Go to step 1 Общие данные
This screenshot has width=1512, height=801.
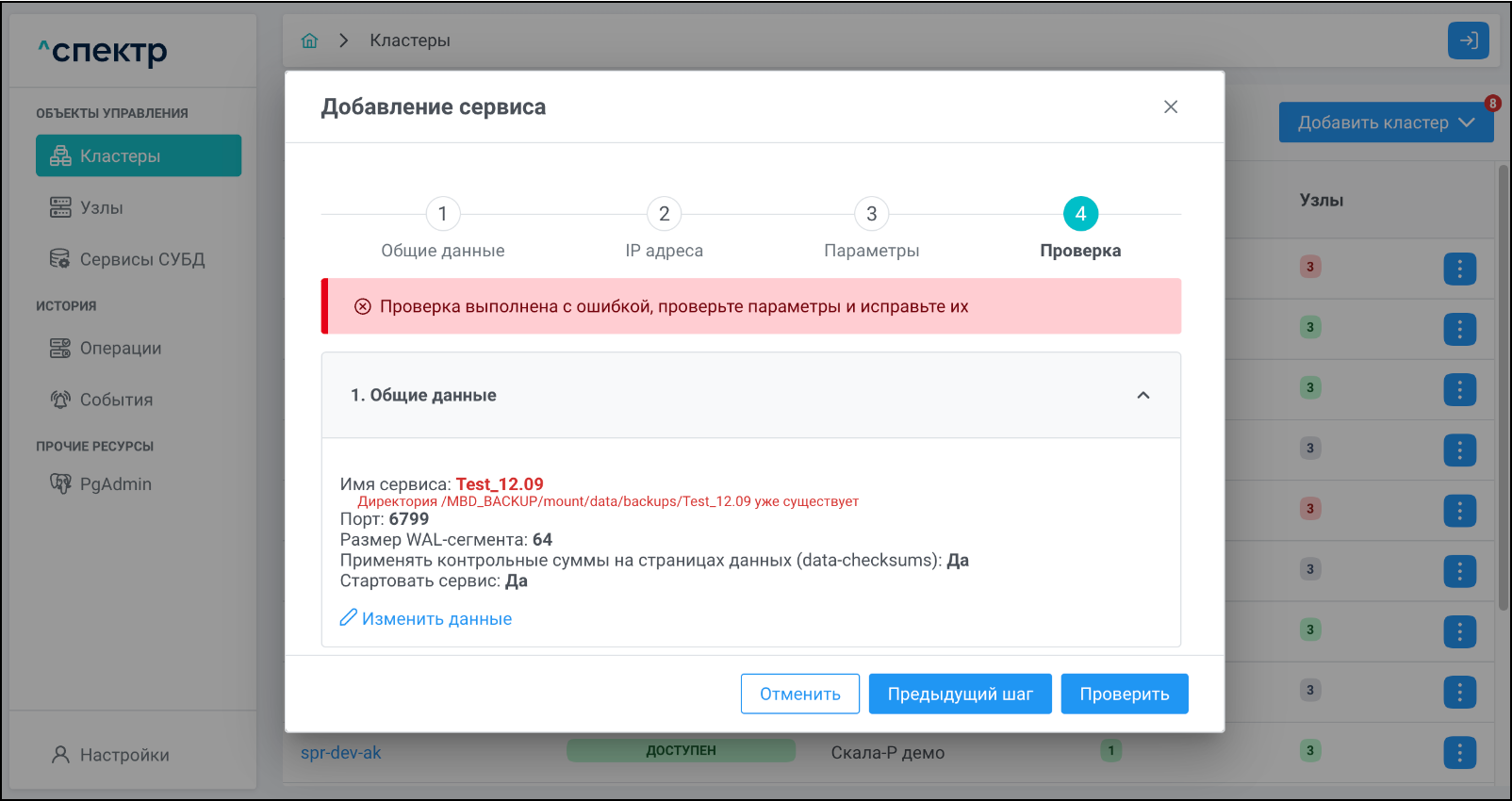click(443, 226)
